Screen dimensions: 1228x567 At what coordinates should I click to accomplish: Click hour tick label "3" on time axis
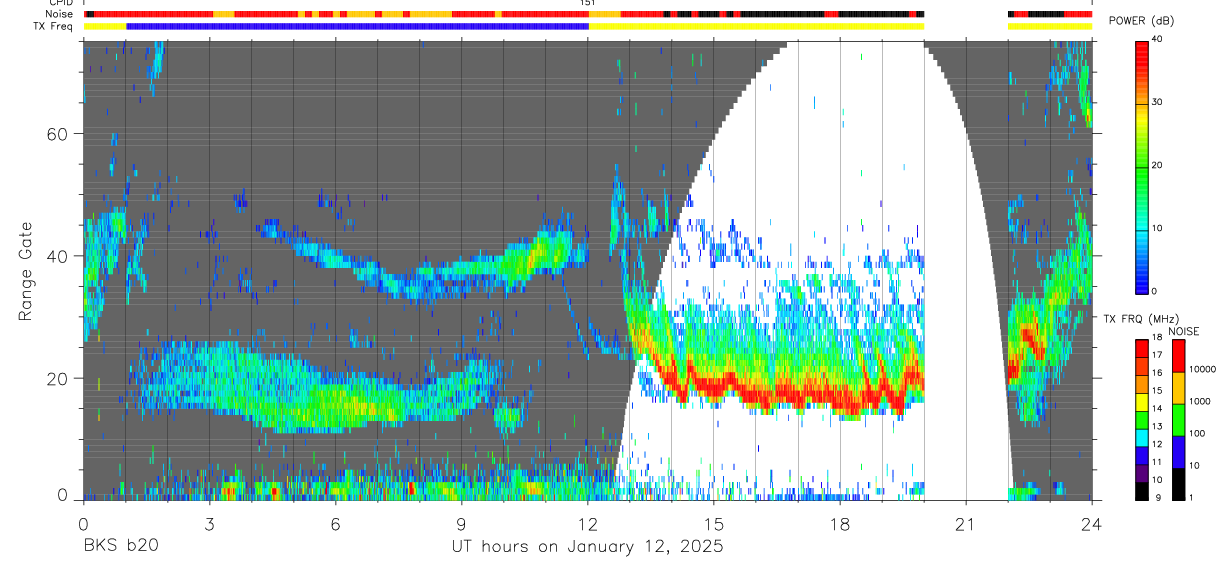coord(208,524)
